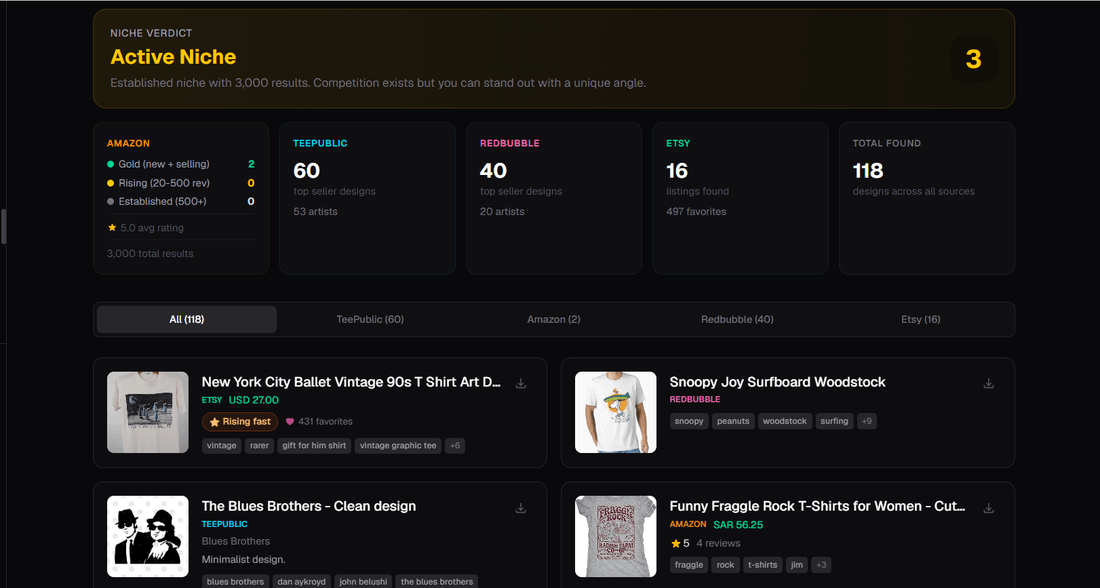The height and width of the screenshot is (588, 1100).
Task: Expand the +9 more tags chip
Action: click(867, 421)
